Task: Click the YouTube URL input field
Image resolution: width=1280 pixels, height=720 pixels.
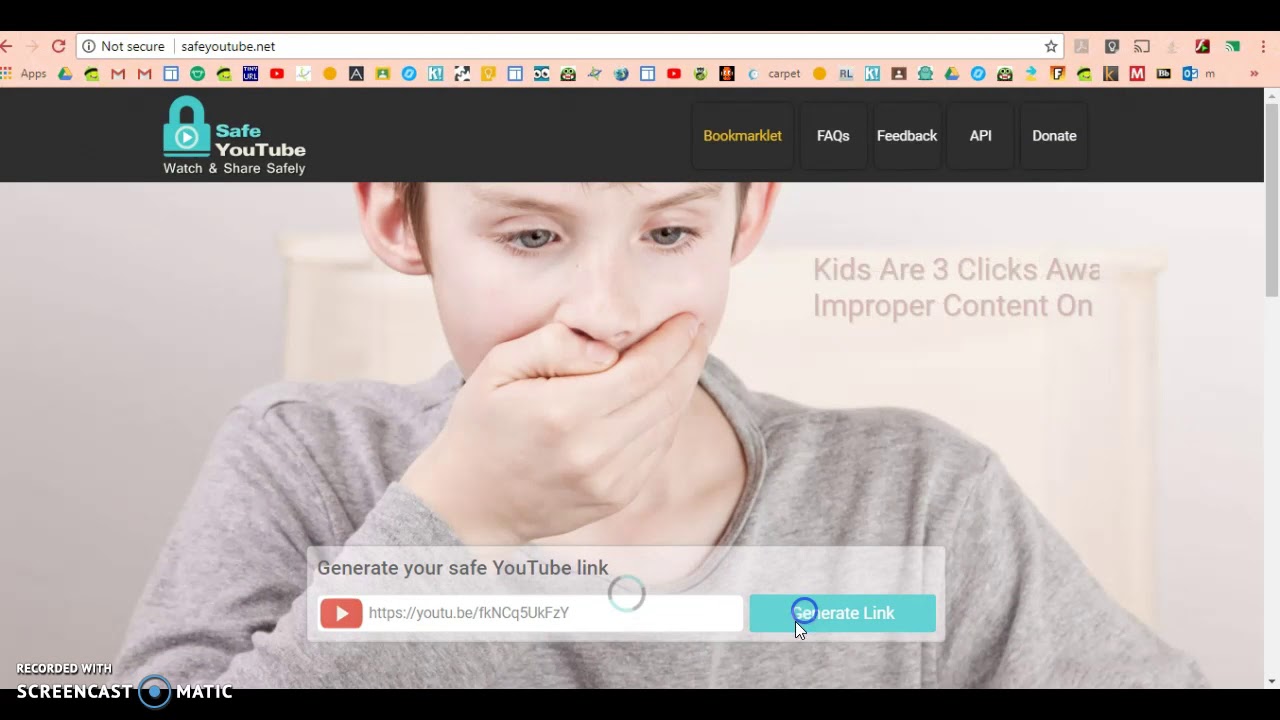Action: pyautogui.click(x=530, y=613)
